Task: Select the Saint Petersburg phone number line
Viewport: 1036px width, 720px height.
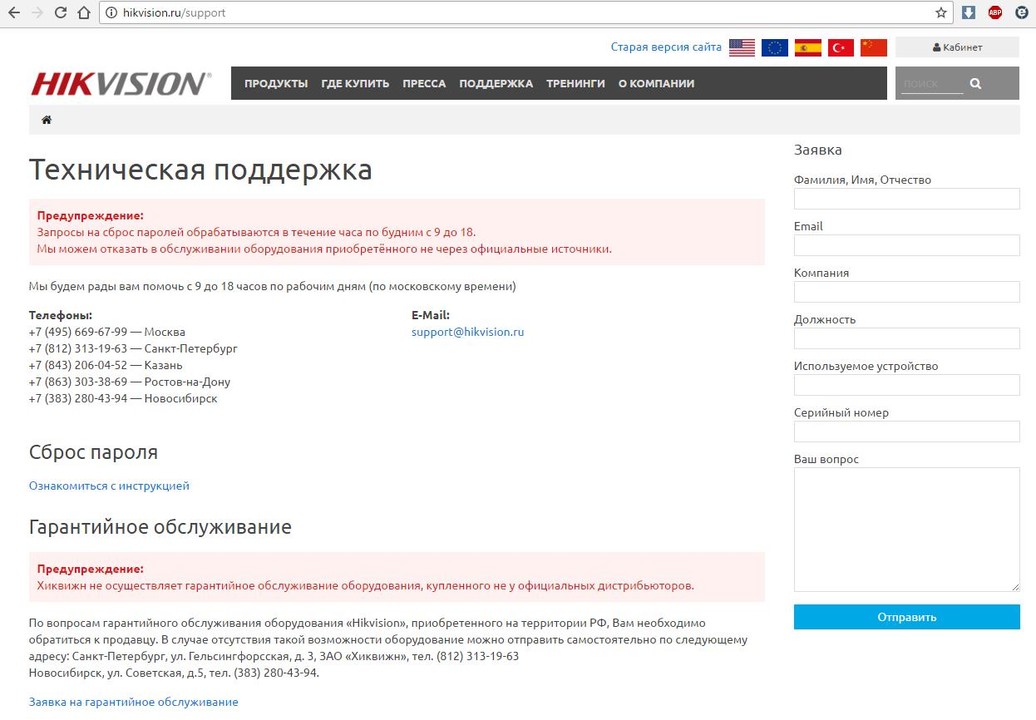Action: (133, 348)
